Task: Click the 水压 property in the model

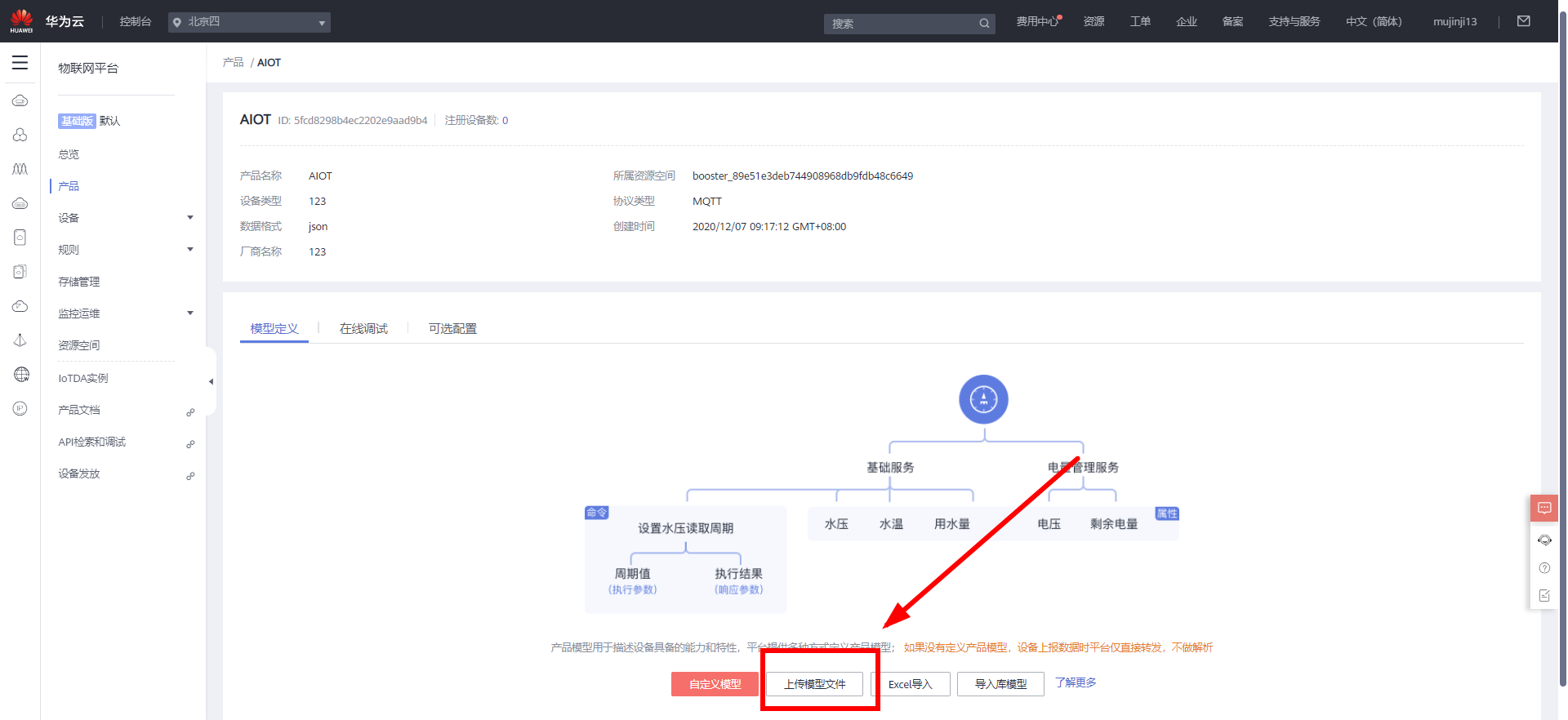Action: [x=836, y=524]
